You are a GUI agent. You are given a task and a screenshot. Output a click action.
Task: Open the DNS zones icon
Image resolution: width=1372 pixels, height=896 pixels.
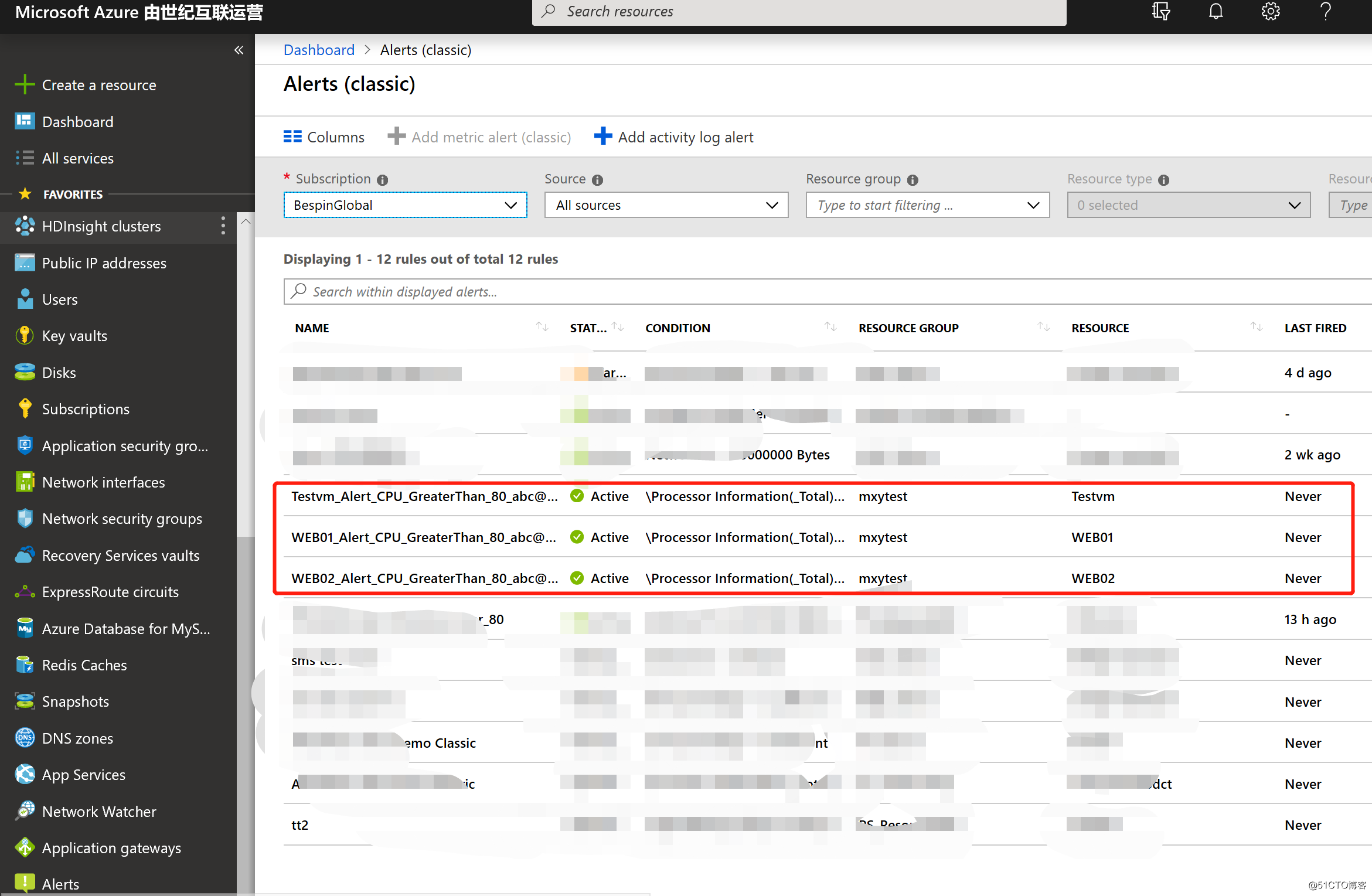click(25, 738)
